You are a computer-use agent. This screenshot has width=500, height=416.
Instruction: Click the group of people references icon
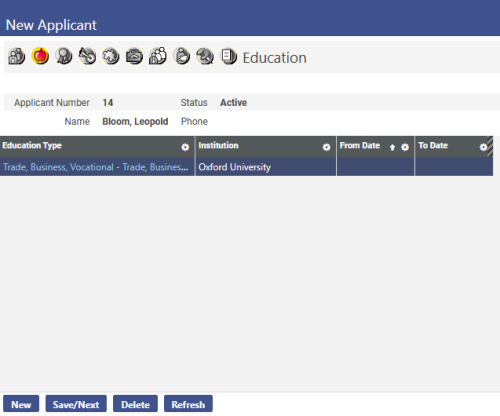tap(158, 56)
